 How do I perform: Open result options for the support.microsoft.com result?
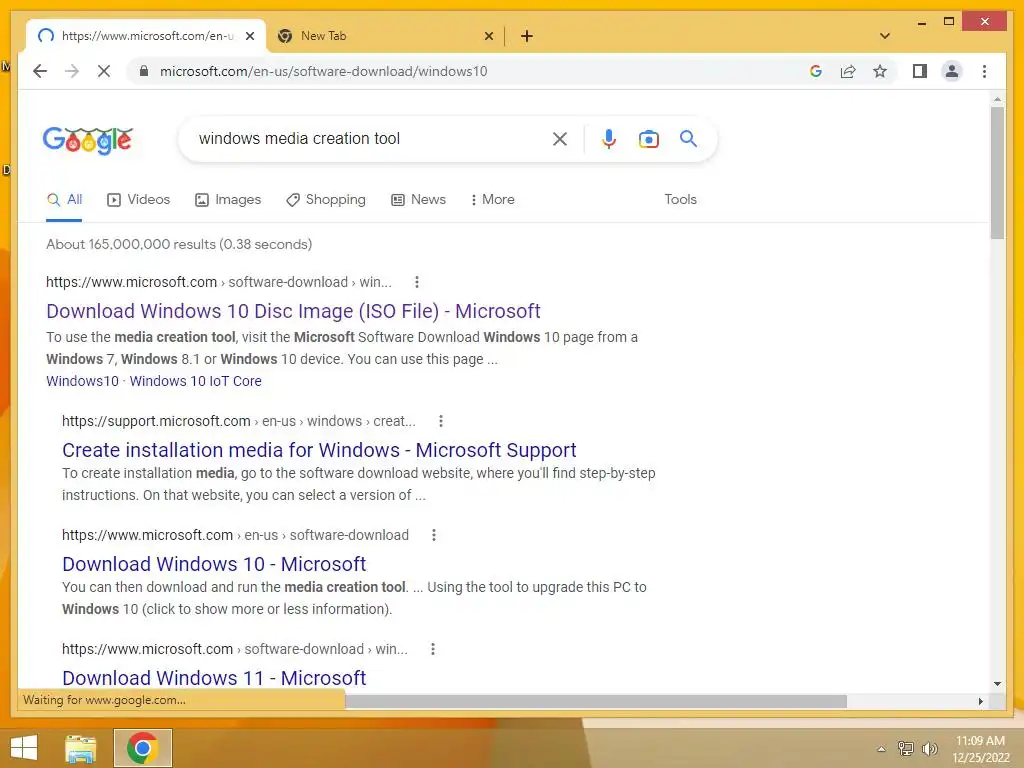coord(441,421)
